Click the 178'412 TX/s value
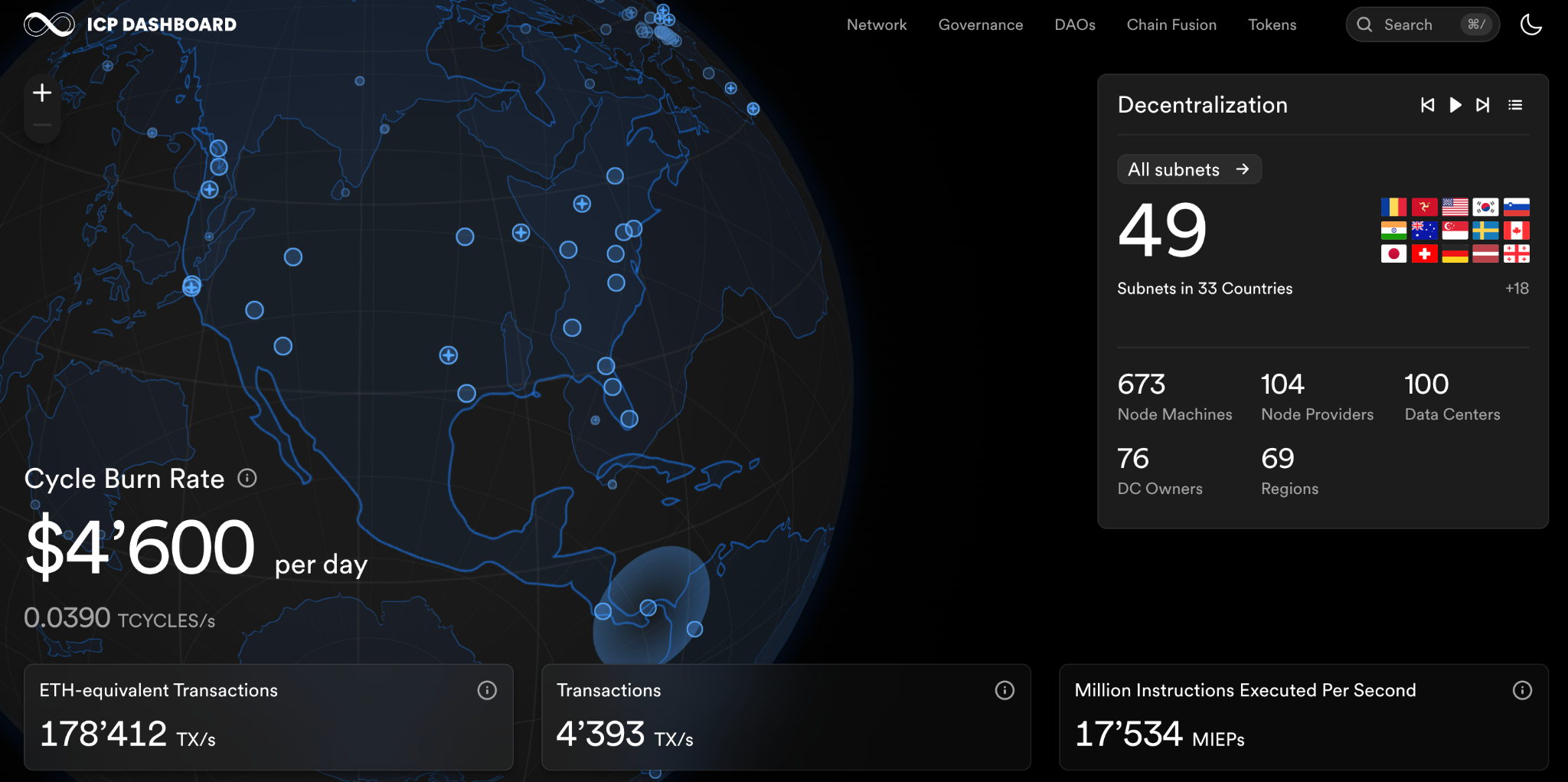The width and height of the screenshot is (1568, 782). [x=128, y=734]
